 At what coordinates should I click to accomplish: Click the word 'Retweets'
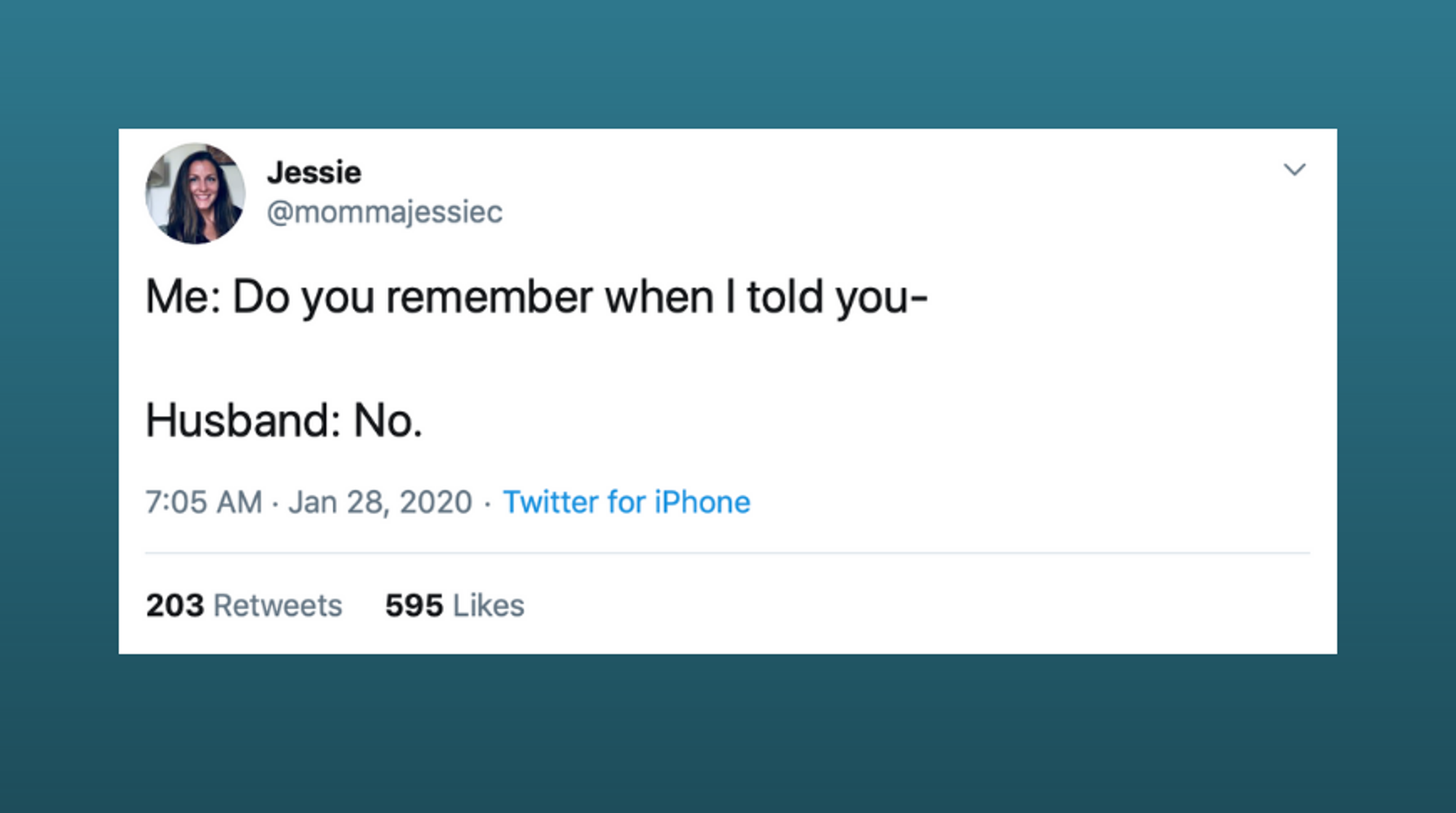click(278, 606)
